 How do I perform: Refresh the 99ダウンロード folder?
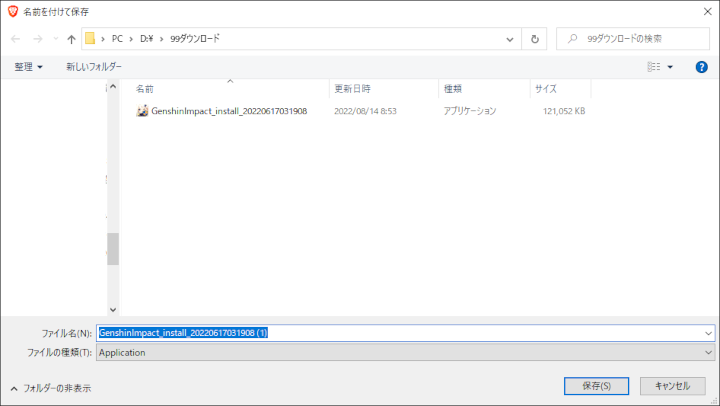534,39
